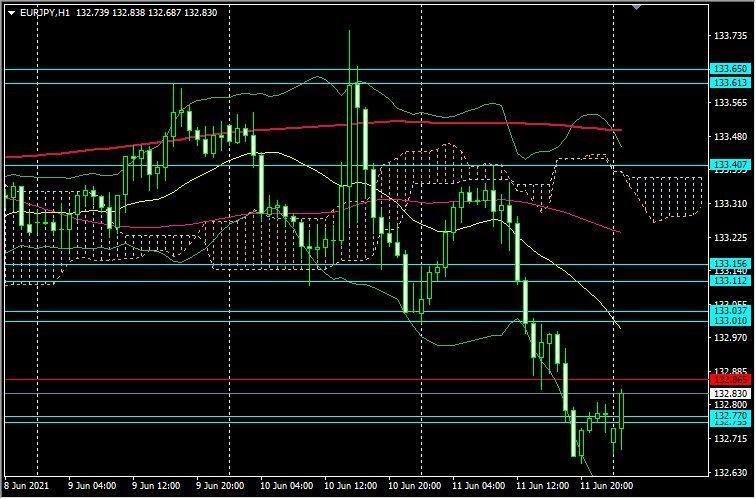Click the cyan 133.010 level price tag
The image size is (756, 499).
pyautogui.click(x=730, y=321)
